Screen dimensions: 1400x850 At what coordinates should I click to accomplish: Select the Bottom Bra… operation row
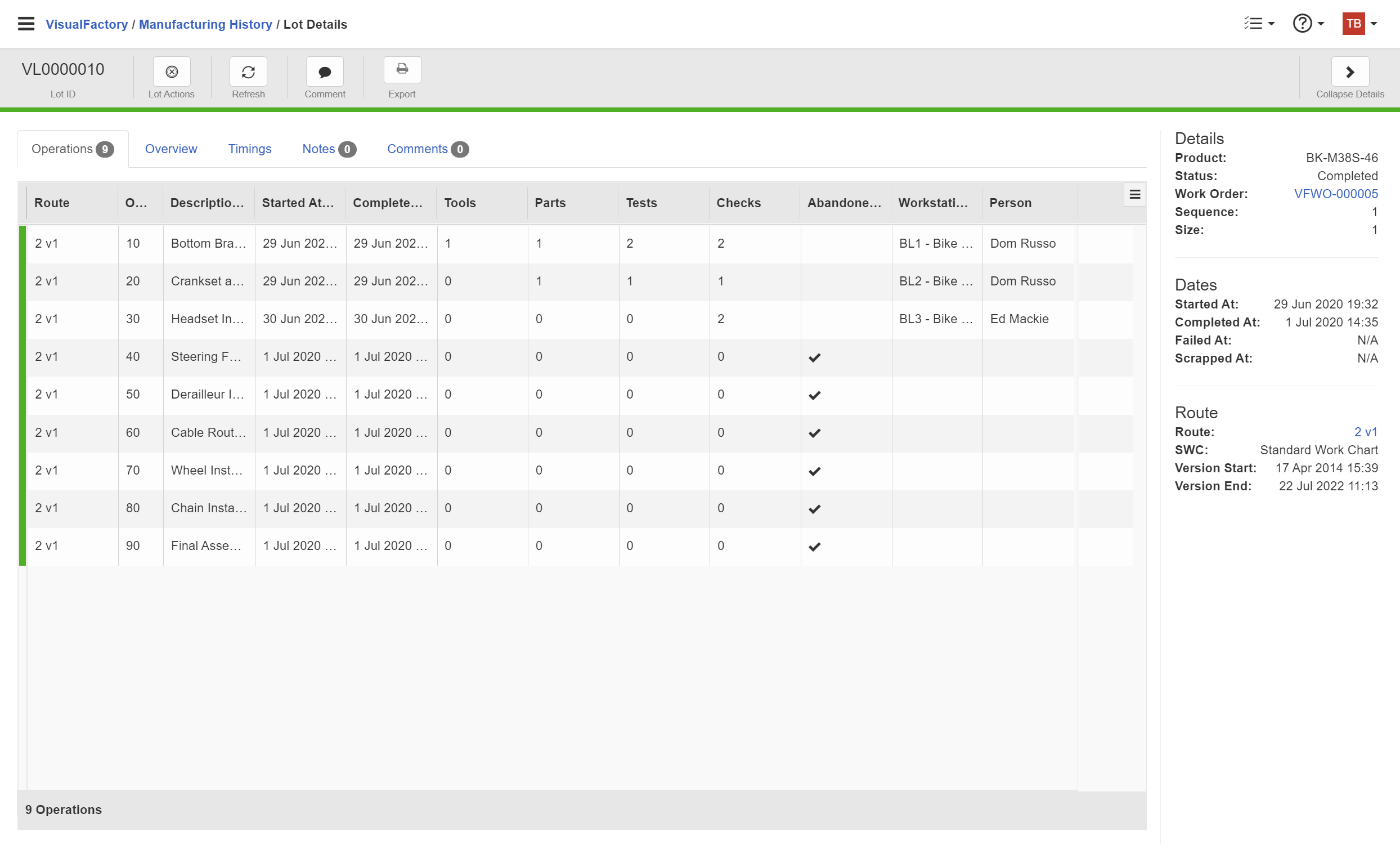[576, 243]
